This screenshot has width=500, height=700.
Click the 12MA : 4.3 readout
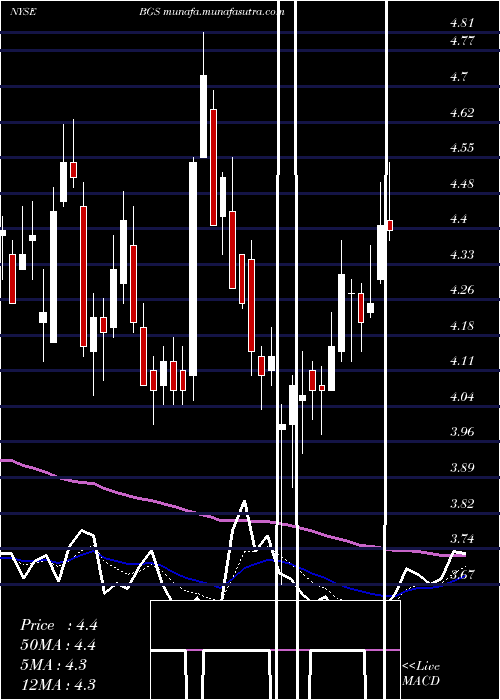pyautogui.click(x=58, y=685)
